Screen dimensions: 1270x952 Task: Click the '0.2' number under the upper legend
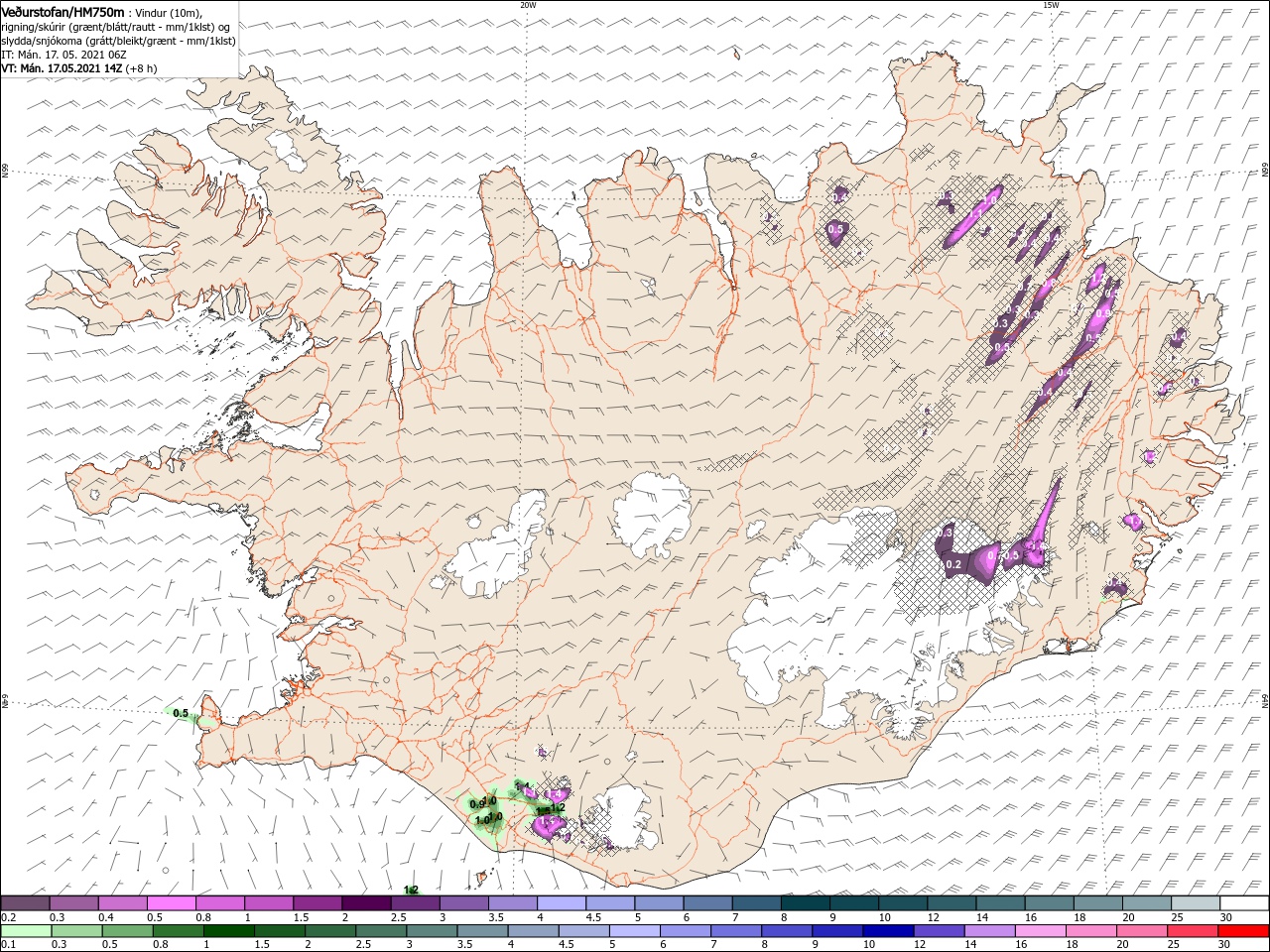9,917
